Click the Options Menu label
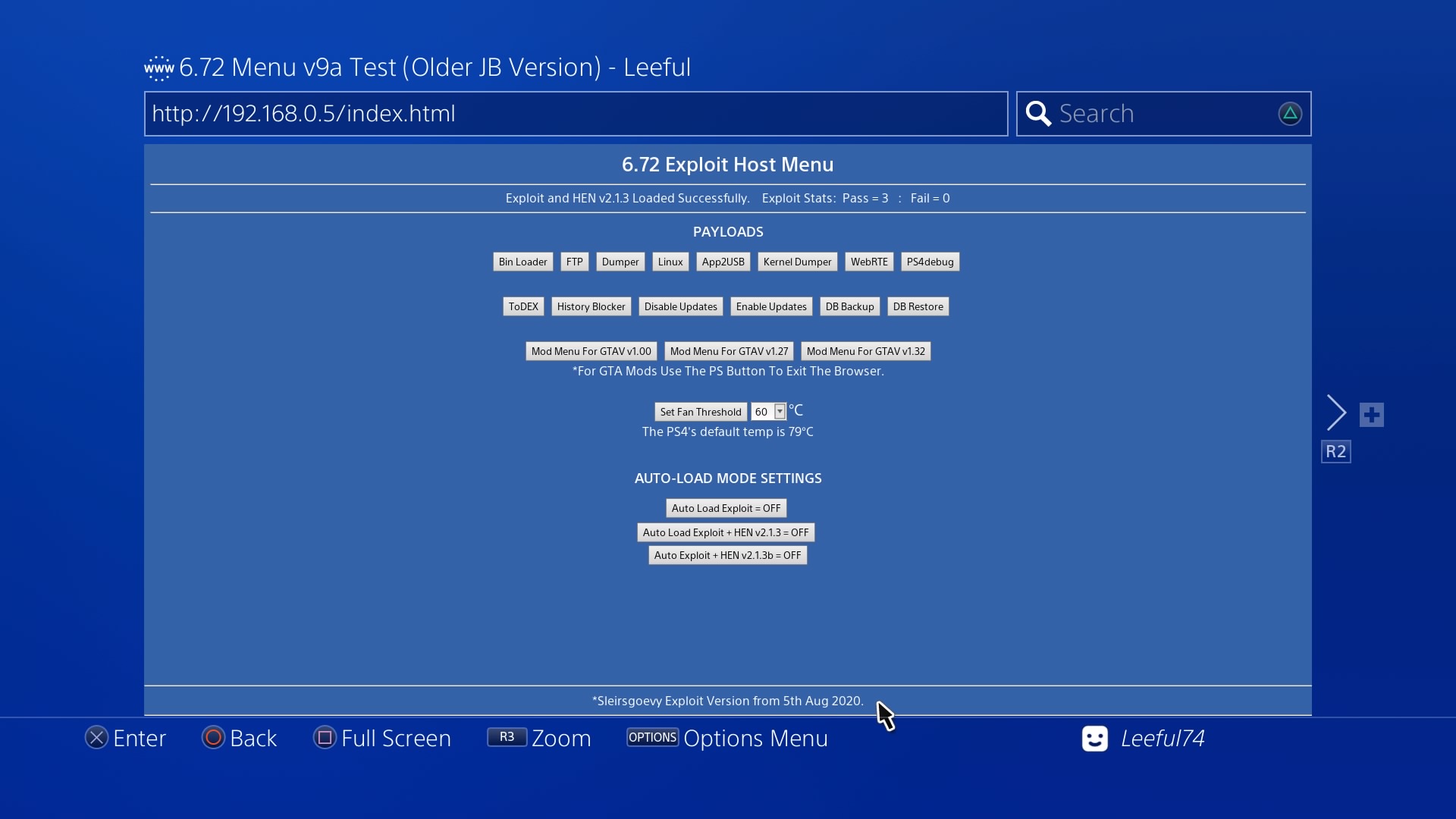This screenshot has height=819, width=1456. pyautogui.click(x=755, y=738)
